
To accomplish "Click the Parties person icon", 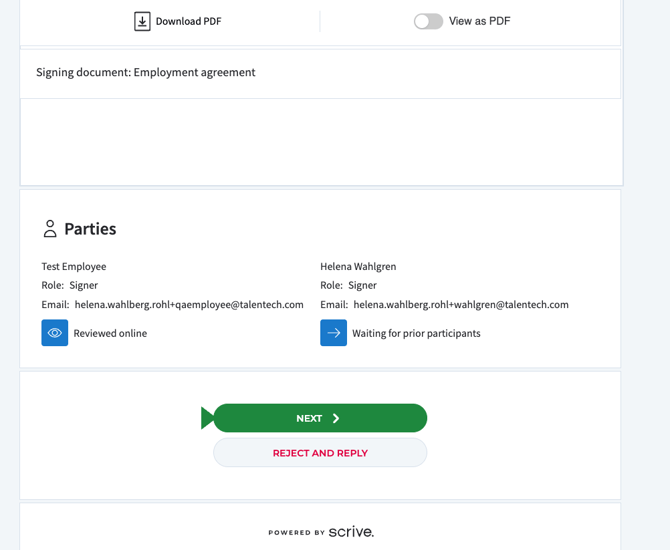I will 50,229.
